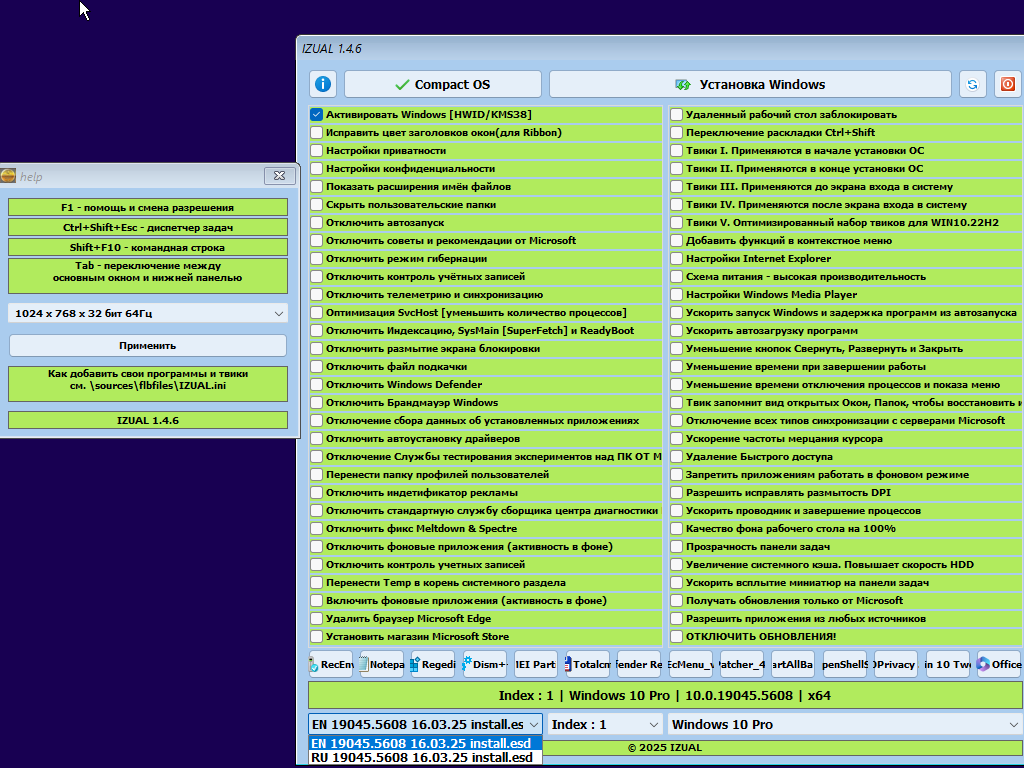Launch the Notepad tool button
Image resolution: width=1024 pixels, height=768 pixels.
[x=381, y=664]
